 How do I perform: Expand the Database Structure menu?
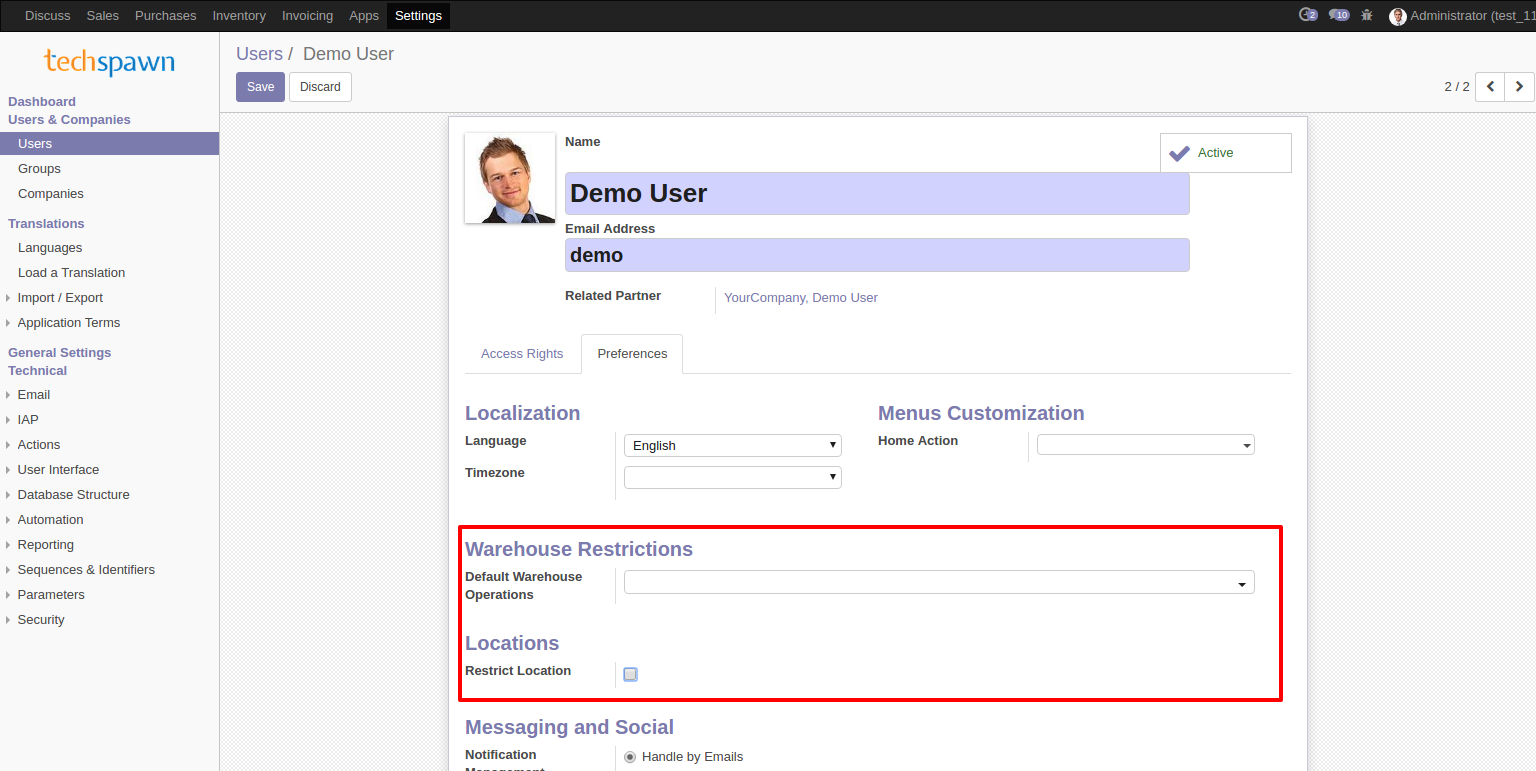(x=73, y=495)
